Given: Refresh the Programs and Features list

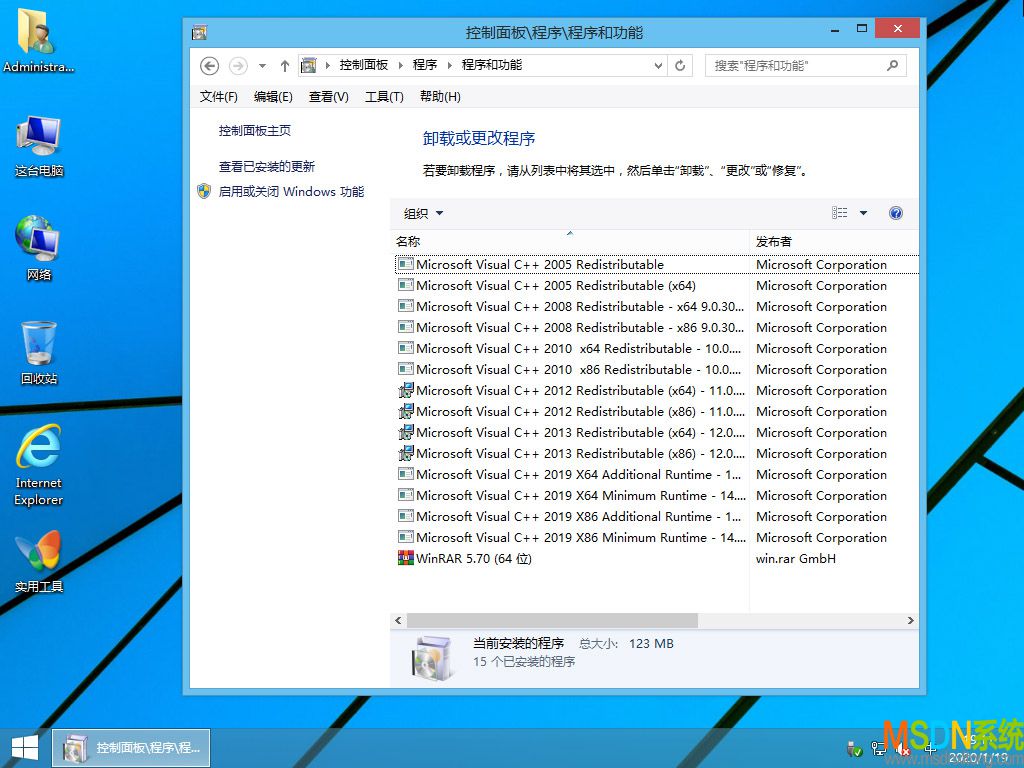Looking at the screenshot, I should coord(680,65).
